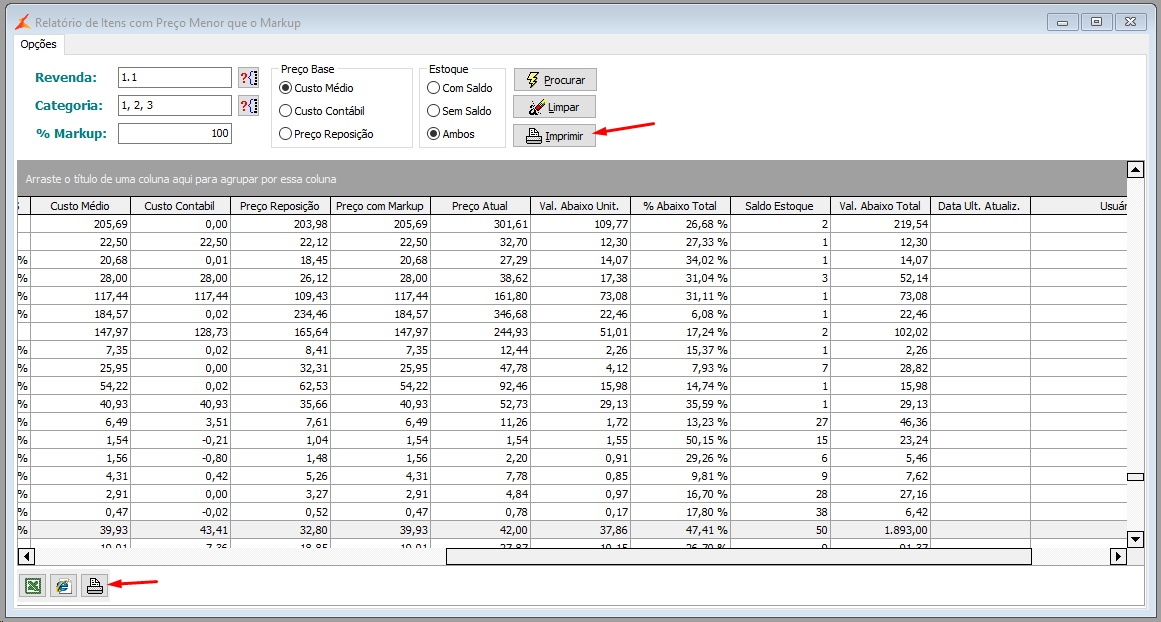Select Custo Contábil price base

point(321,111)
